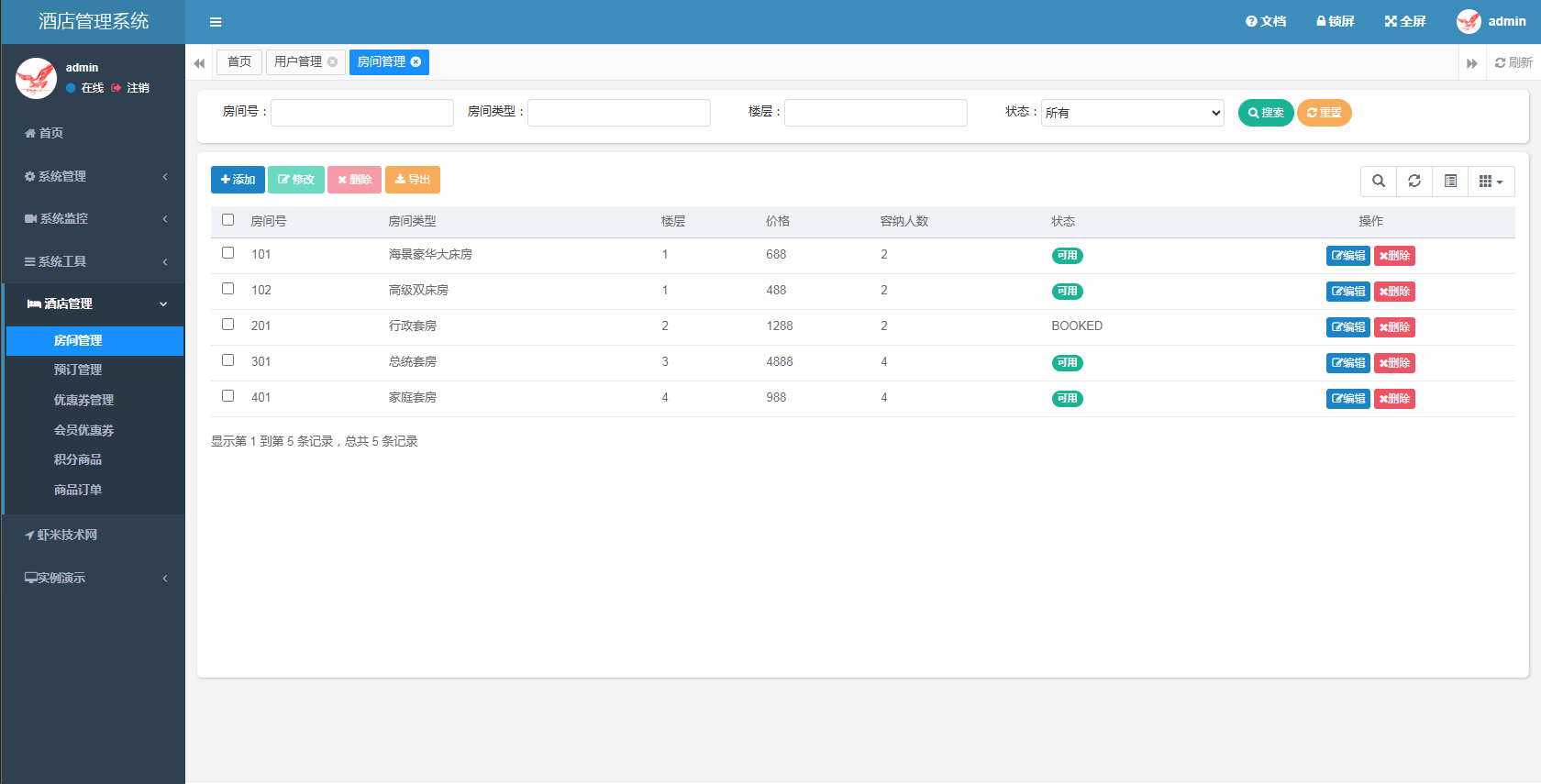Switch to 首页 tab
The height and width of the screenshot is (784, 1541).
click(x=239, y=61)
